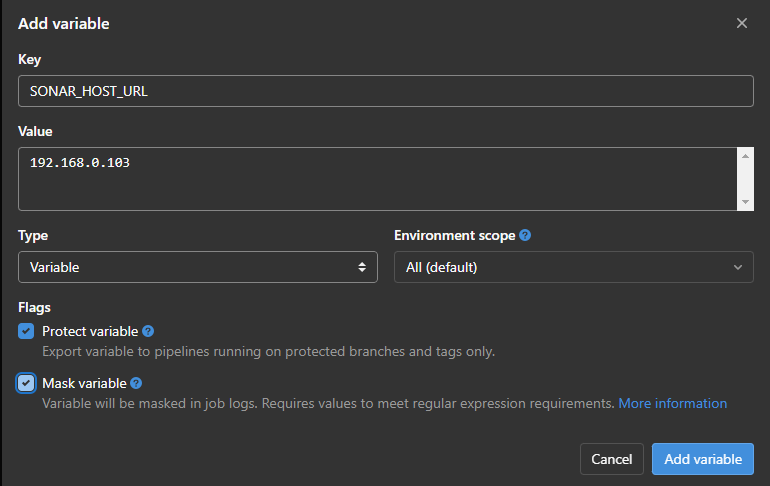
Task: Click the Value field scroll-up arrow
Action: [x=745, y=156]
